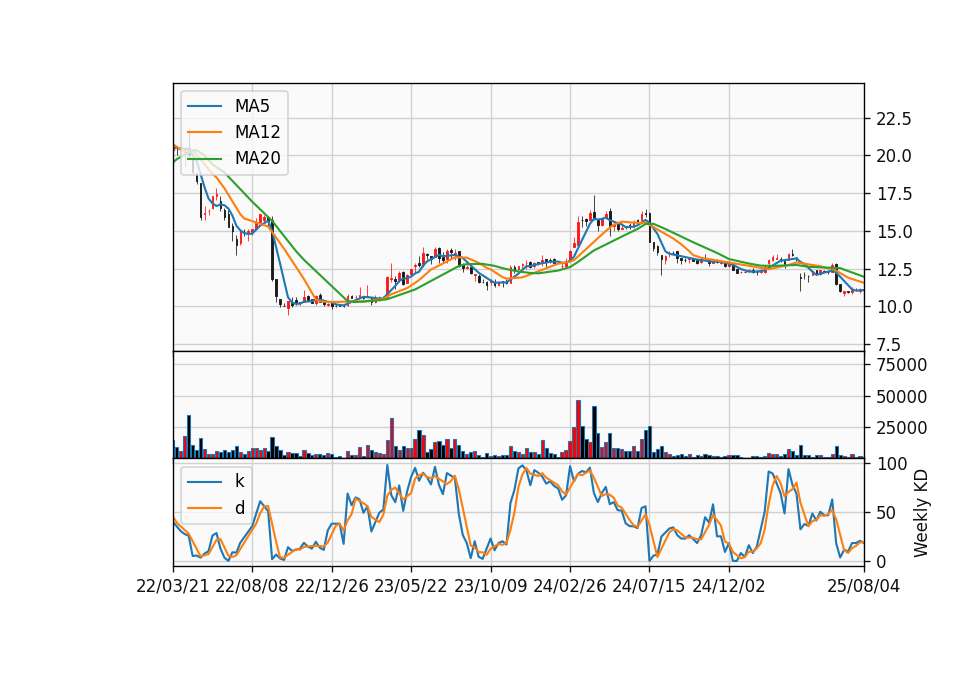Screen dimensions: 960x690
Task: Click the MA12 legend label
Action: tap(257, 132)
